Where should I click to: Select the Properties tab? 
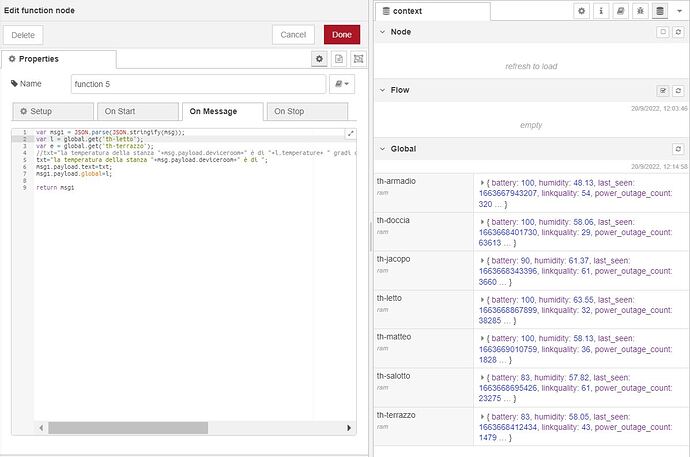coord(59,59)
